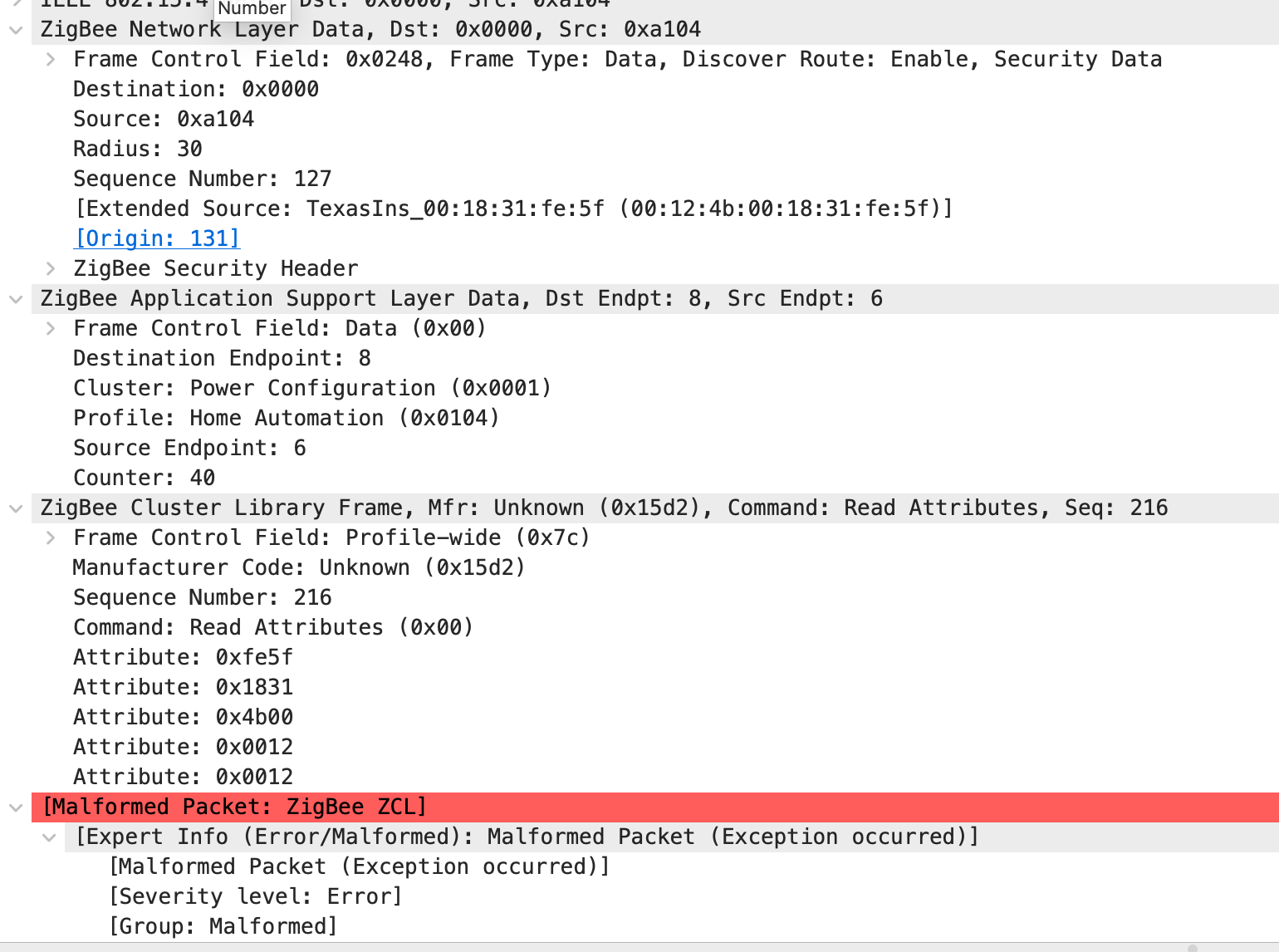Select the Profile Home Automation field
This screenshot has width=1279, height=952.
point(286,418)
